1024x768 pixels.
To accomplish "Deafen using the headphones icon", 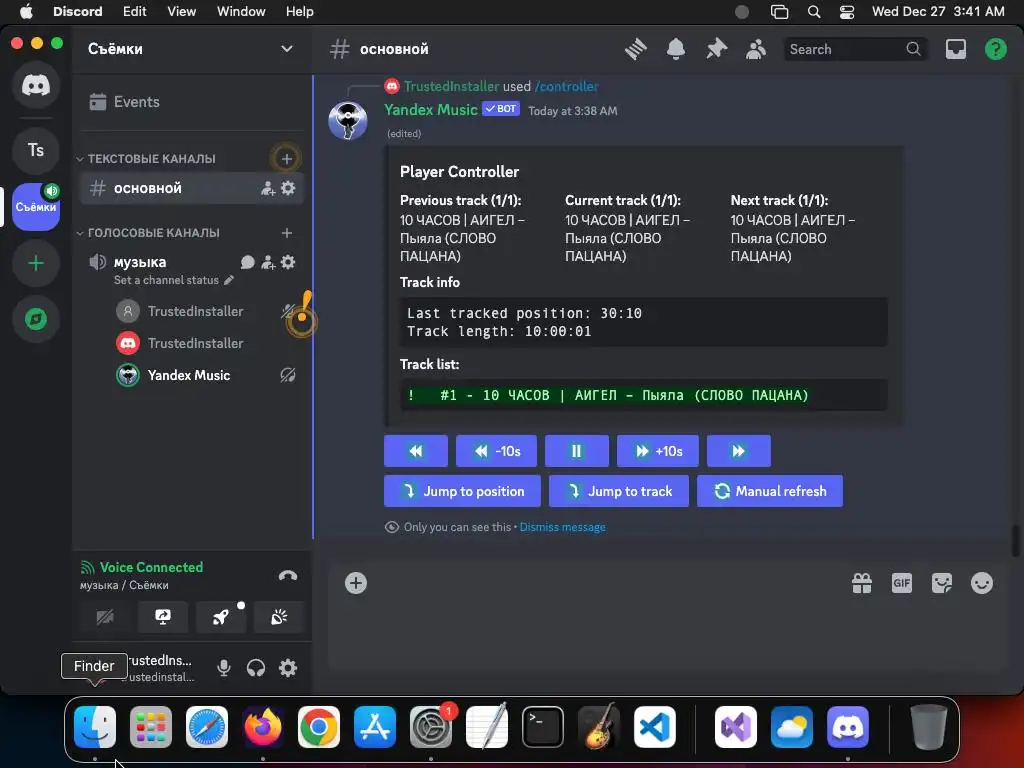I will pos(256,668).
